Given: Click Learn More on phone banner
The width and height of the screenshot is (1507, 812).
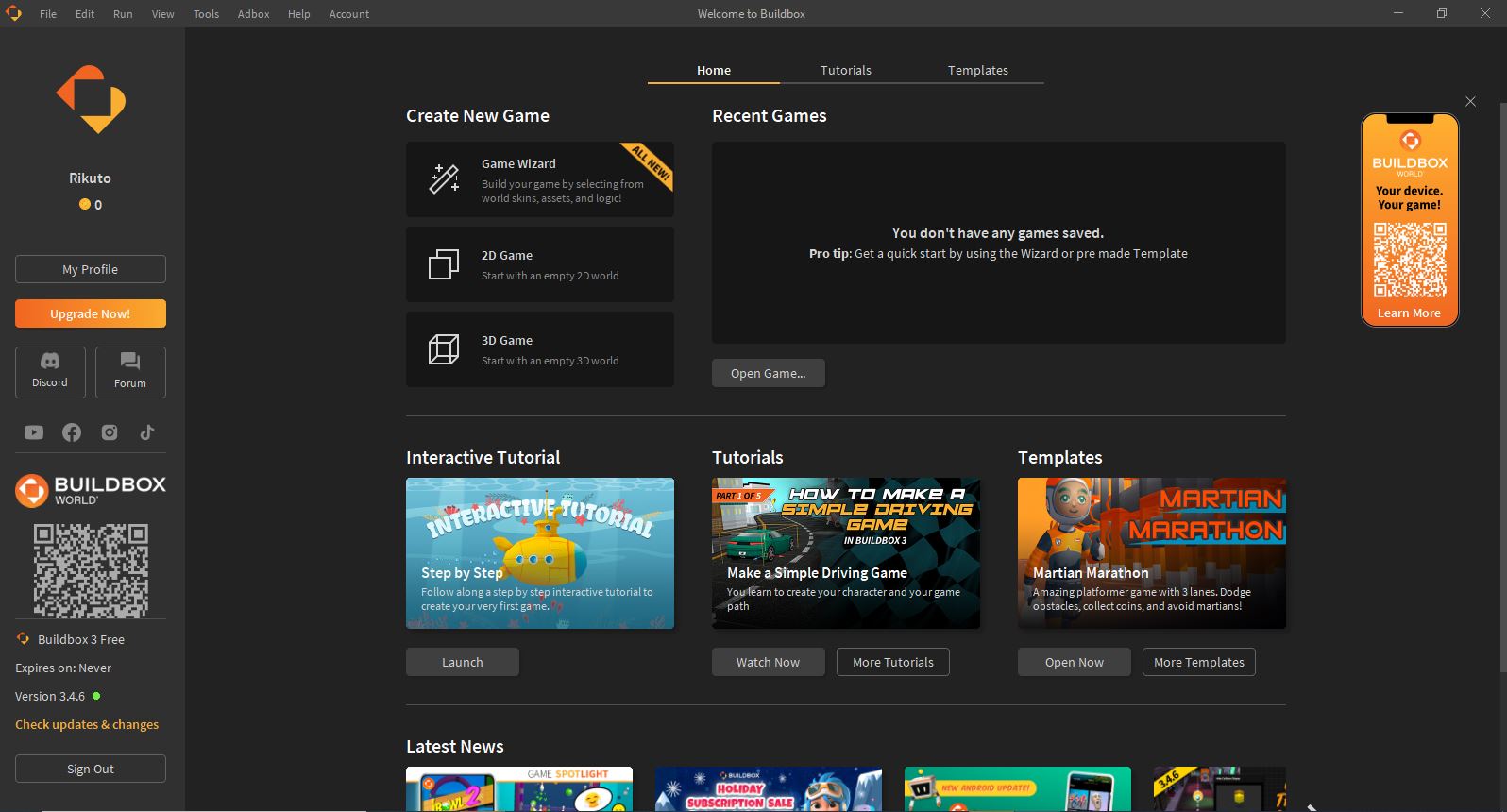Looking at the screenshot, I should pyautogui.click(x=1409, y=313).
